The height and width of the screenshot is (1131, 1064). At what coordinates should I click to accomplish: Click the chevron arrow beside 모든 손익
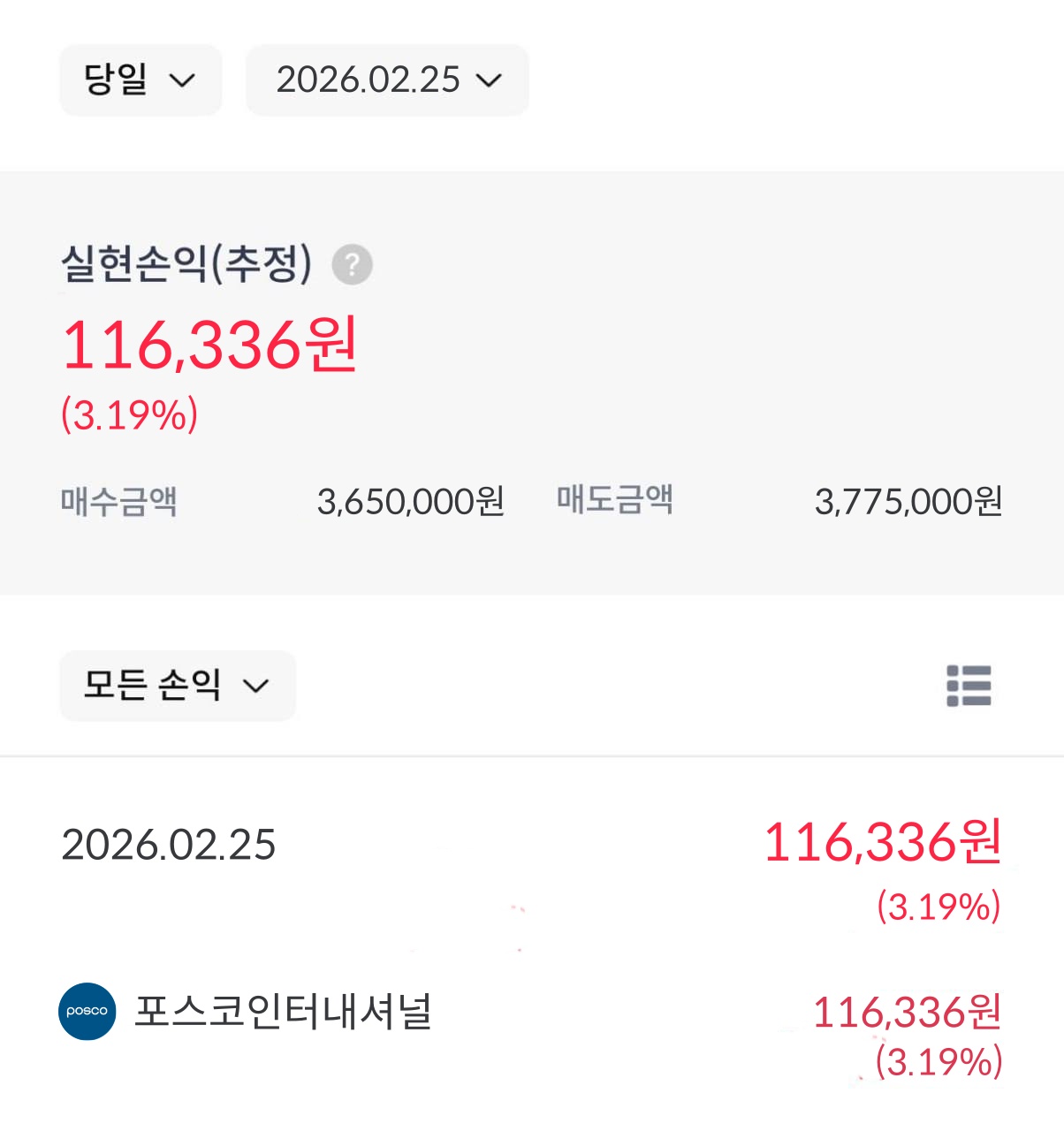click(255, 687)
